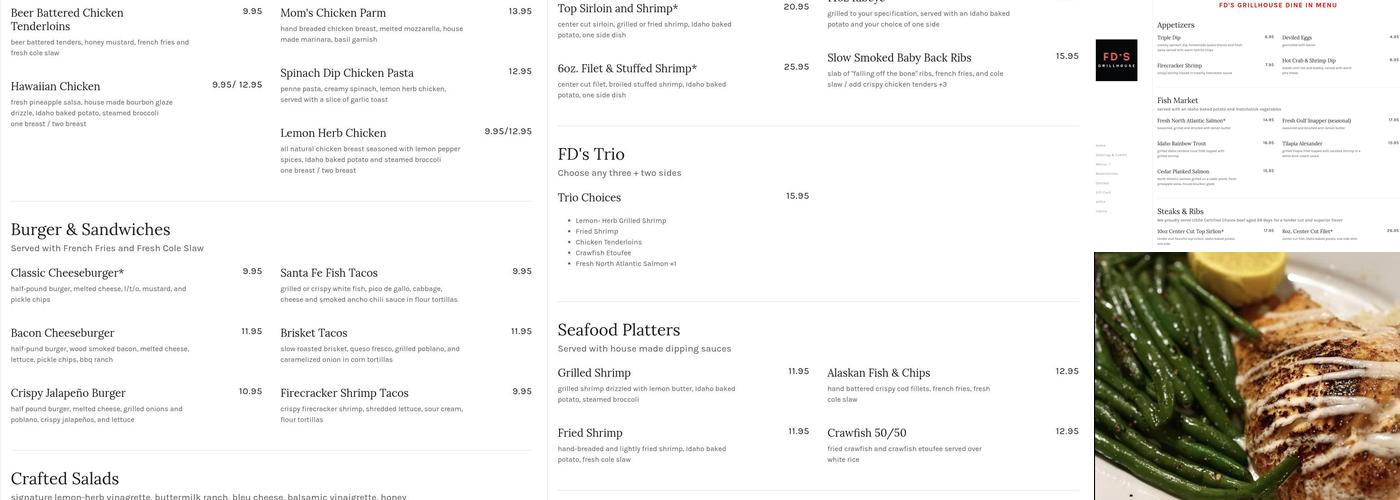Select the Classic Cheeseburger menu item

(x=67, y=273)
